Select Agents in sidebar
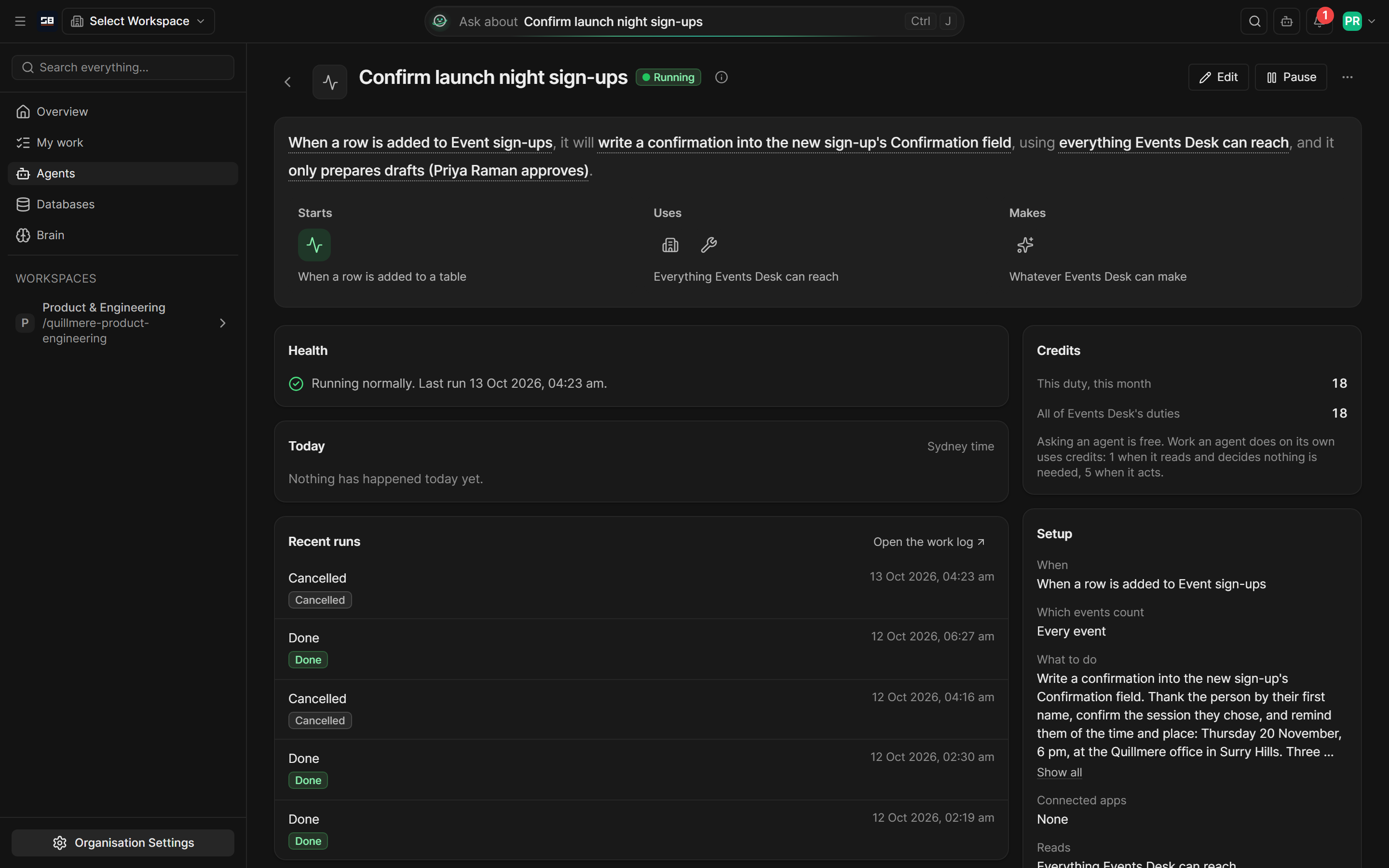The height and width of the screenshot is (868, 1389). coord(123,174)
